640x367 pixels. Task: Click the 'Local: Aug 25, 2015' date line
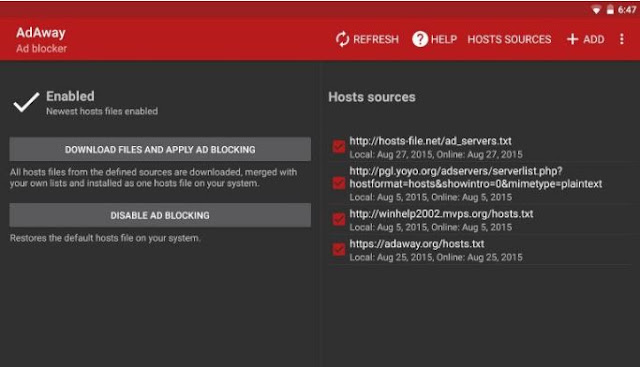click(436, 257)
